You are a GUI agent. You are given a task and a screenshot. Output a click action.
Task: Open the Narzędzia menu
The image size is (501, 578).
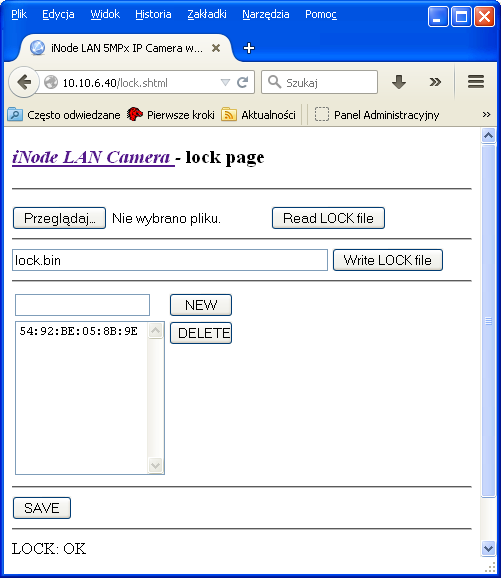(265, 14)
